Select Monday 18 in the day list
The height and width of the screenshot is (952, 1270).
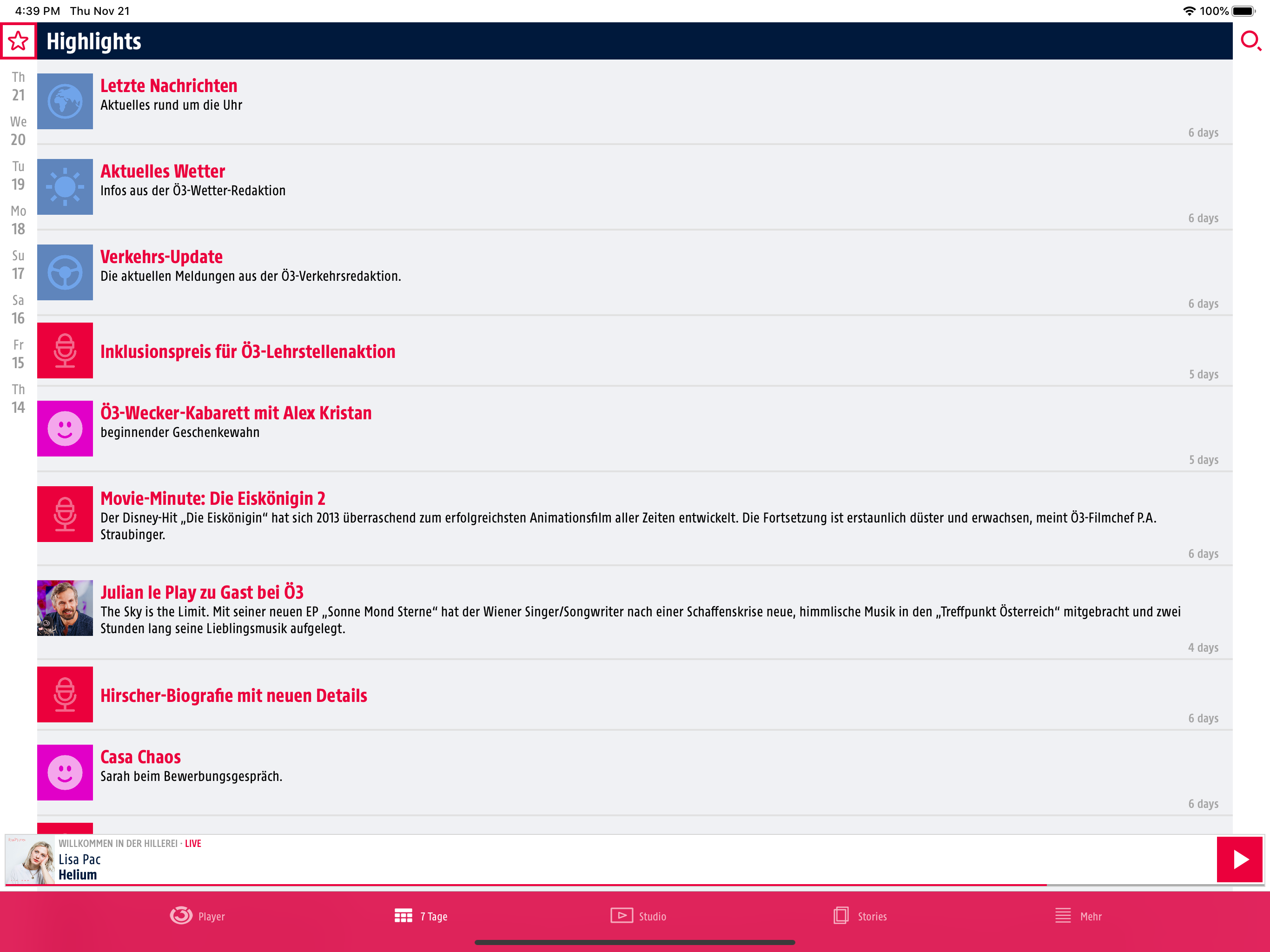(x=19, y=220)
